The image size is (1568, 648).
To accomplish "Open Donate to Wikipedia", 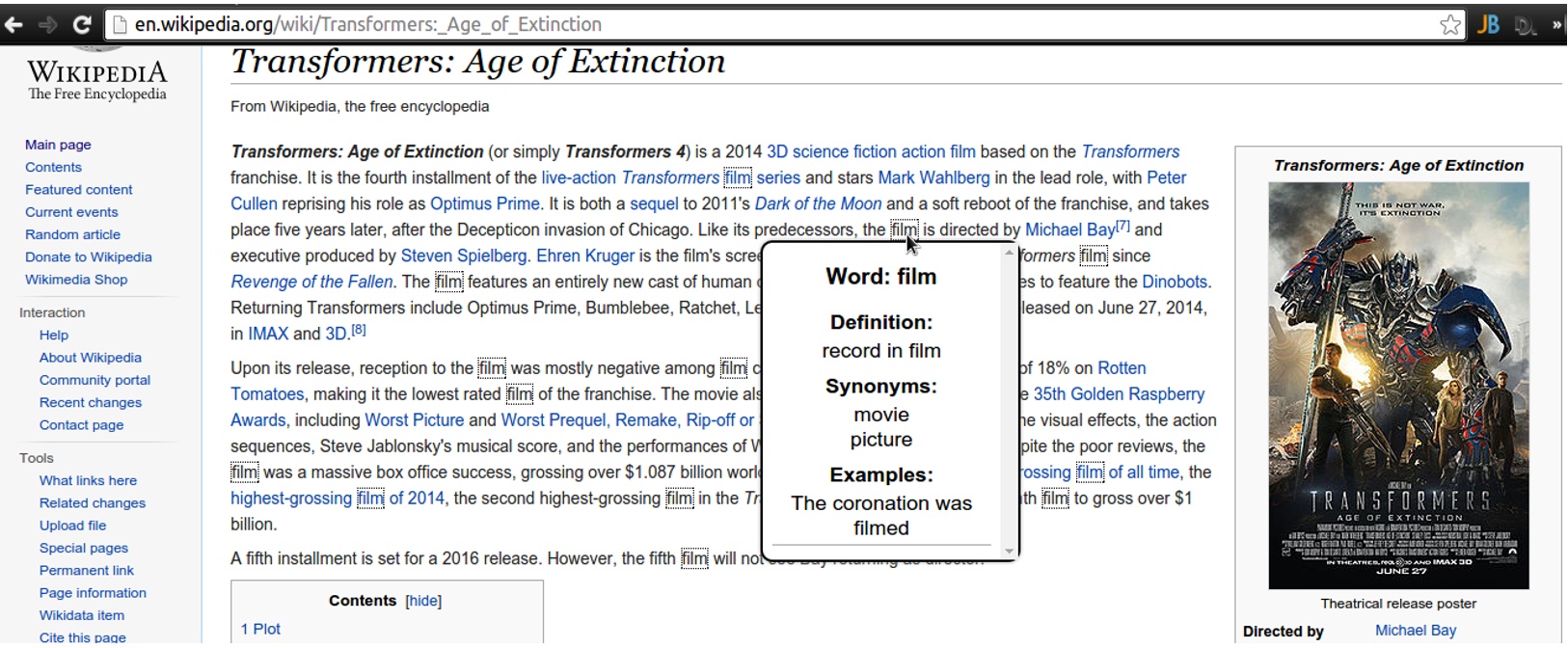I will pos(89,257).
